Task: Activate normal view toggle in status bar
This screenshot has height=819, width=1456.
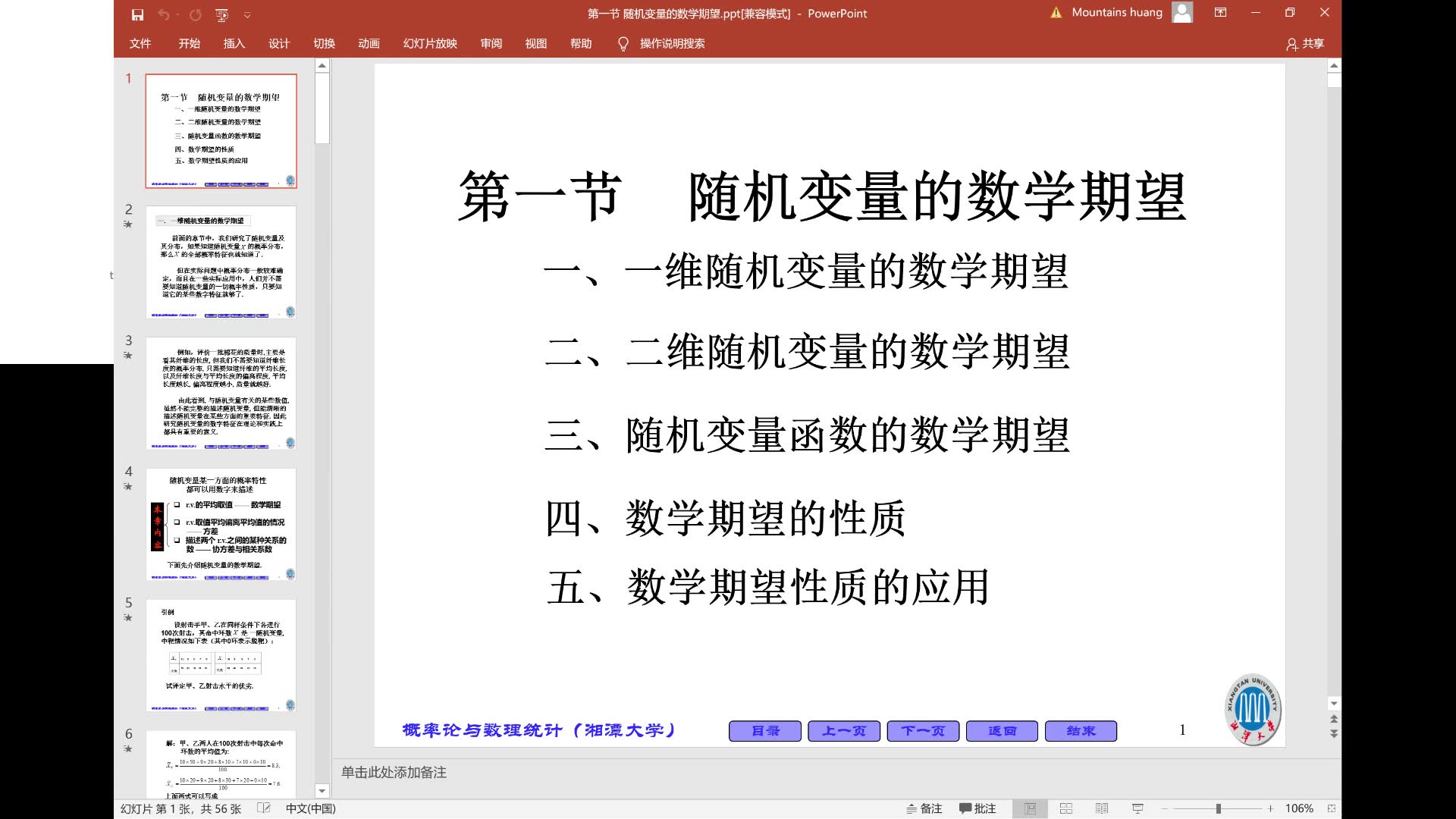Action: 1030,808
